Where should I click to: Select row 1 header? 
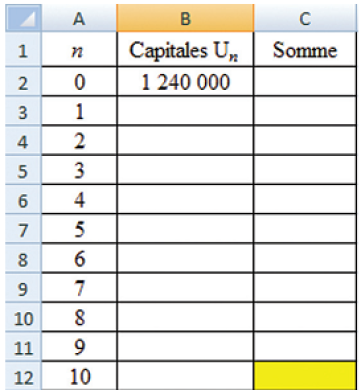pos(23,50)
